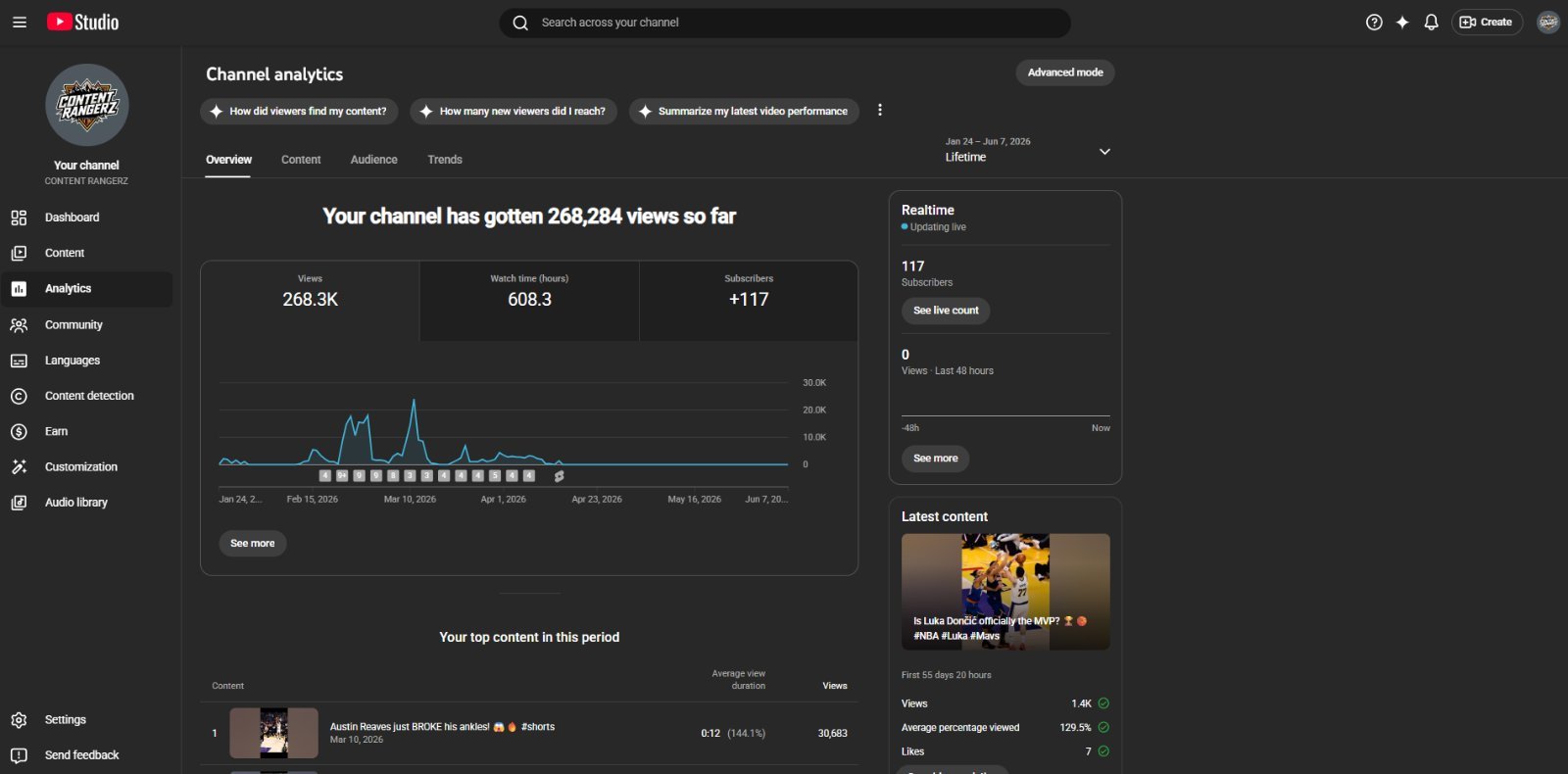
Task: Open the account avatar menu
Action: pos(1548,22)
